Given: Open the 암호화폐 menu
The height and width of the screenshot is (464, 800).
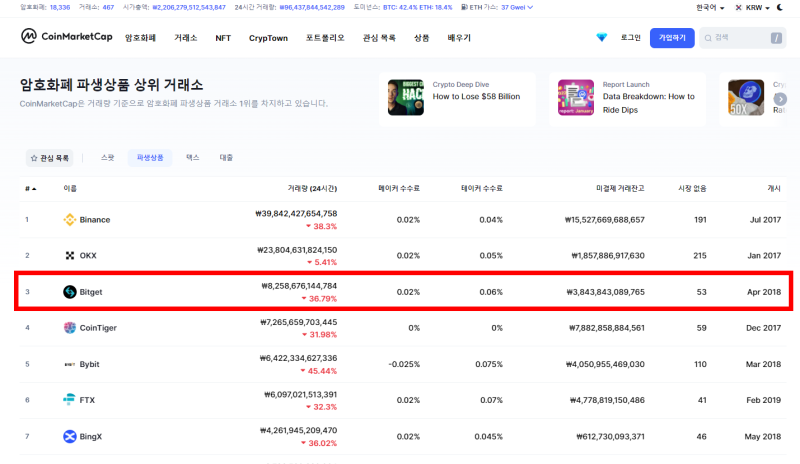Looking at the screenshot, I should coord(140,38).
